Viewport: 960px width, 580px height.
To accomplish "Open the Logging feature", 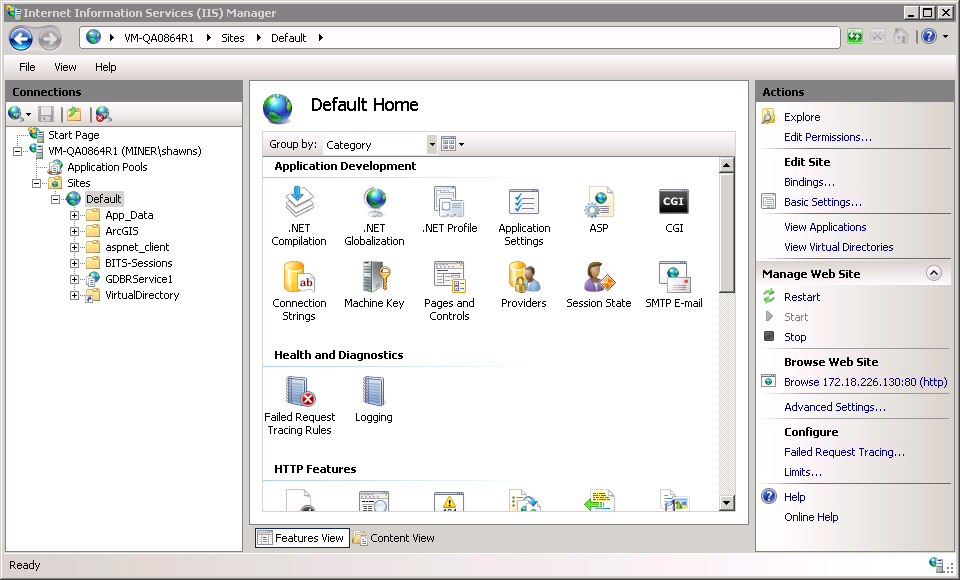I will tap(374, 399).
